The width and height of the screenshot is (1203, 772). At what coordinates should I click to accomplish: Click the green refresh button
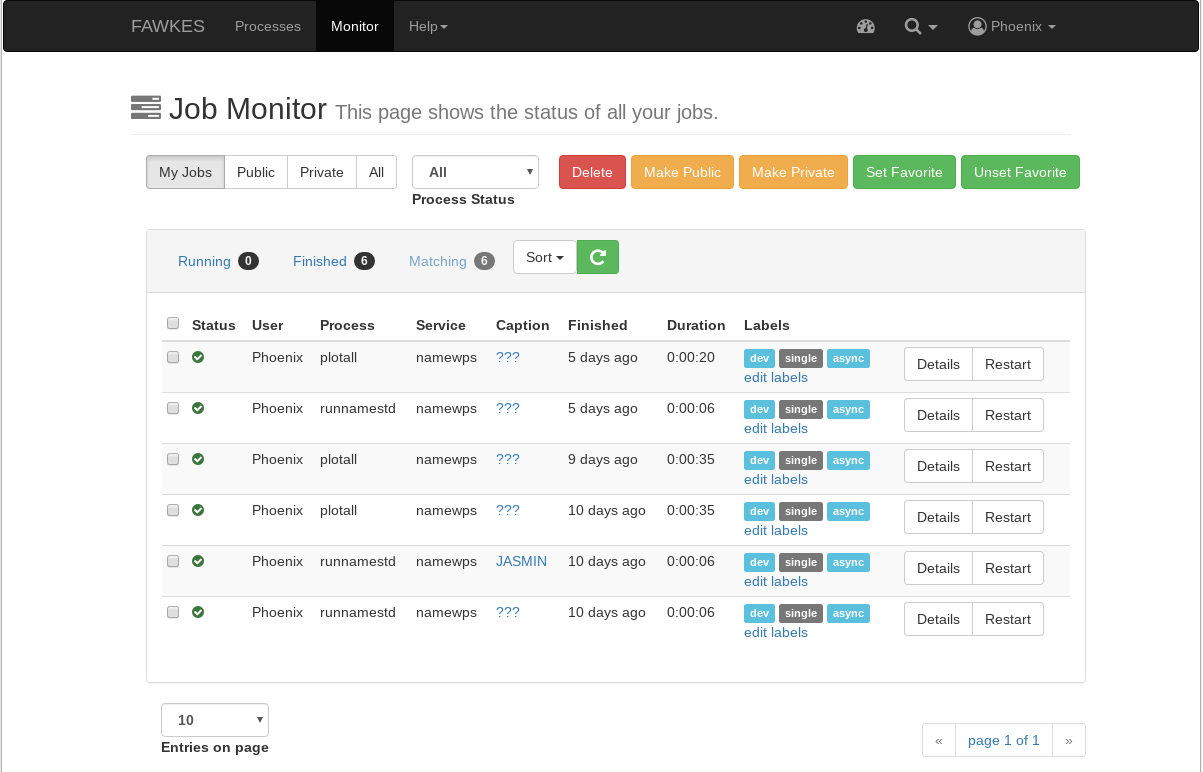pos(598,257)
